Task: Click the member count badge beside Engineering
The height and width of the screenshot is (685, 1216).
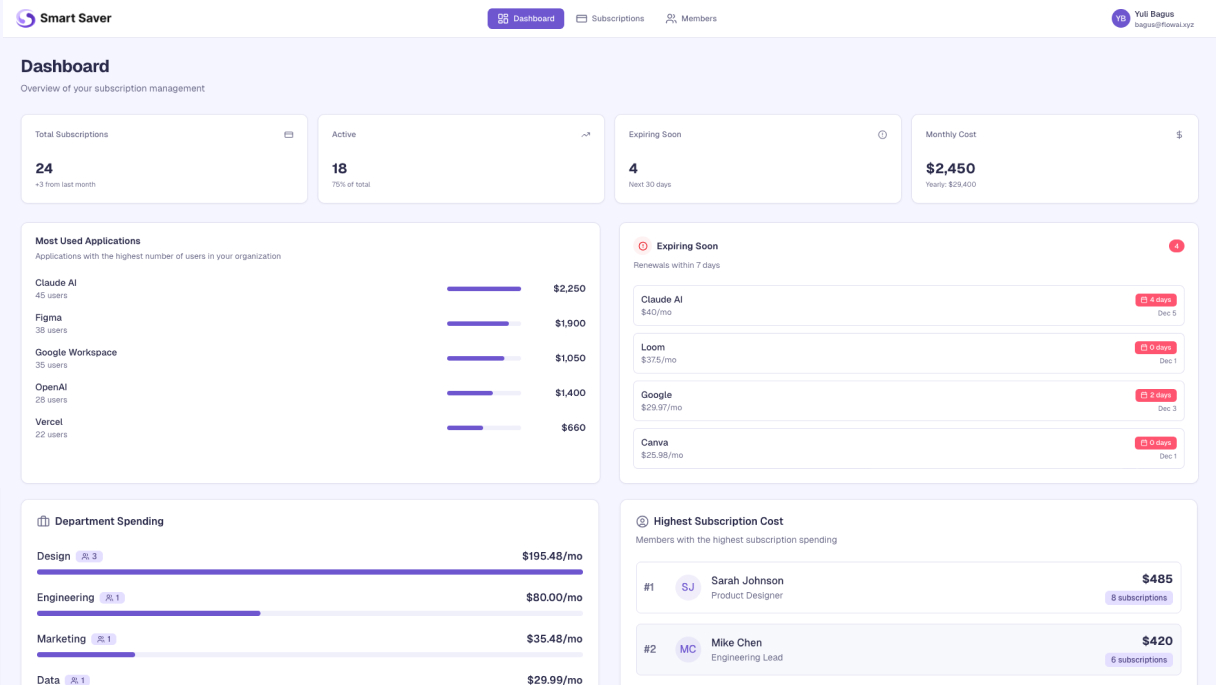Action: tap(112, 597)
